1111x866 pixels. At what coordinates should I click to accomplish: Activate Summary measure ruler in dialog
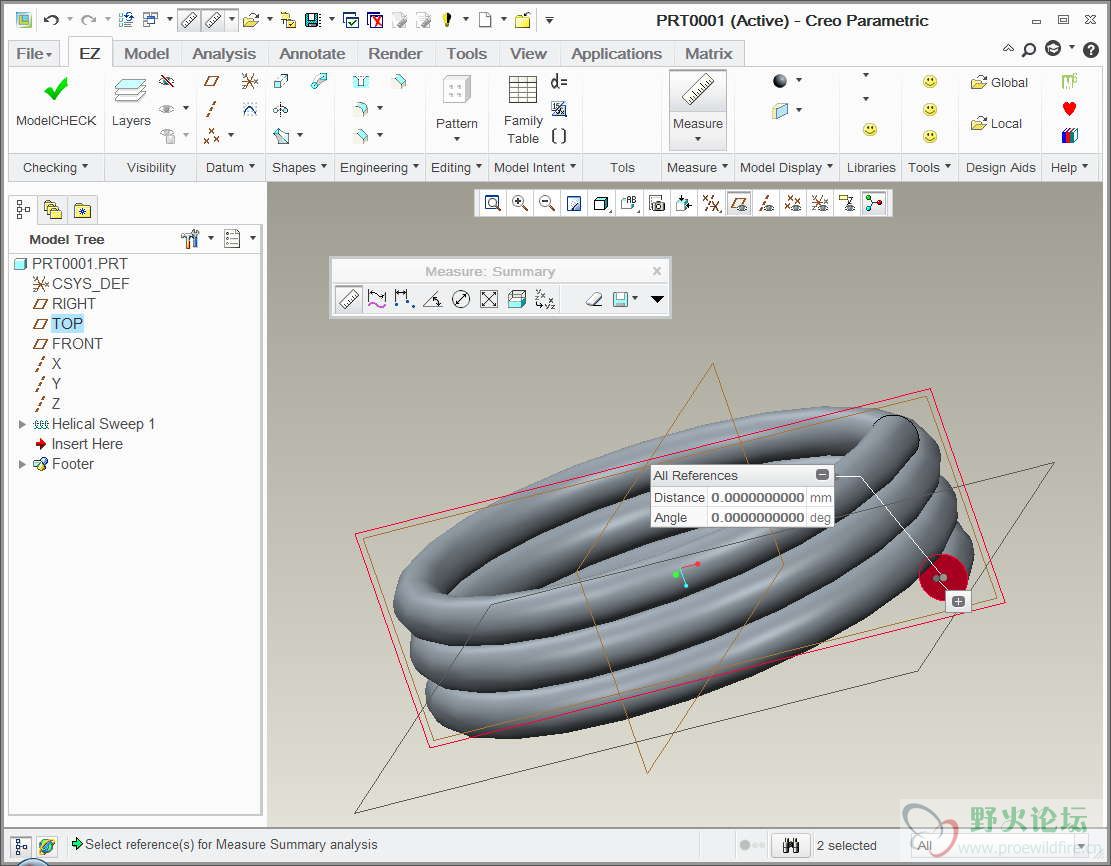tap(349, 299)
